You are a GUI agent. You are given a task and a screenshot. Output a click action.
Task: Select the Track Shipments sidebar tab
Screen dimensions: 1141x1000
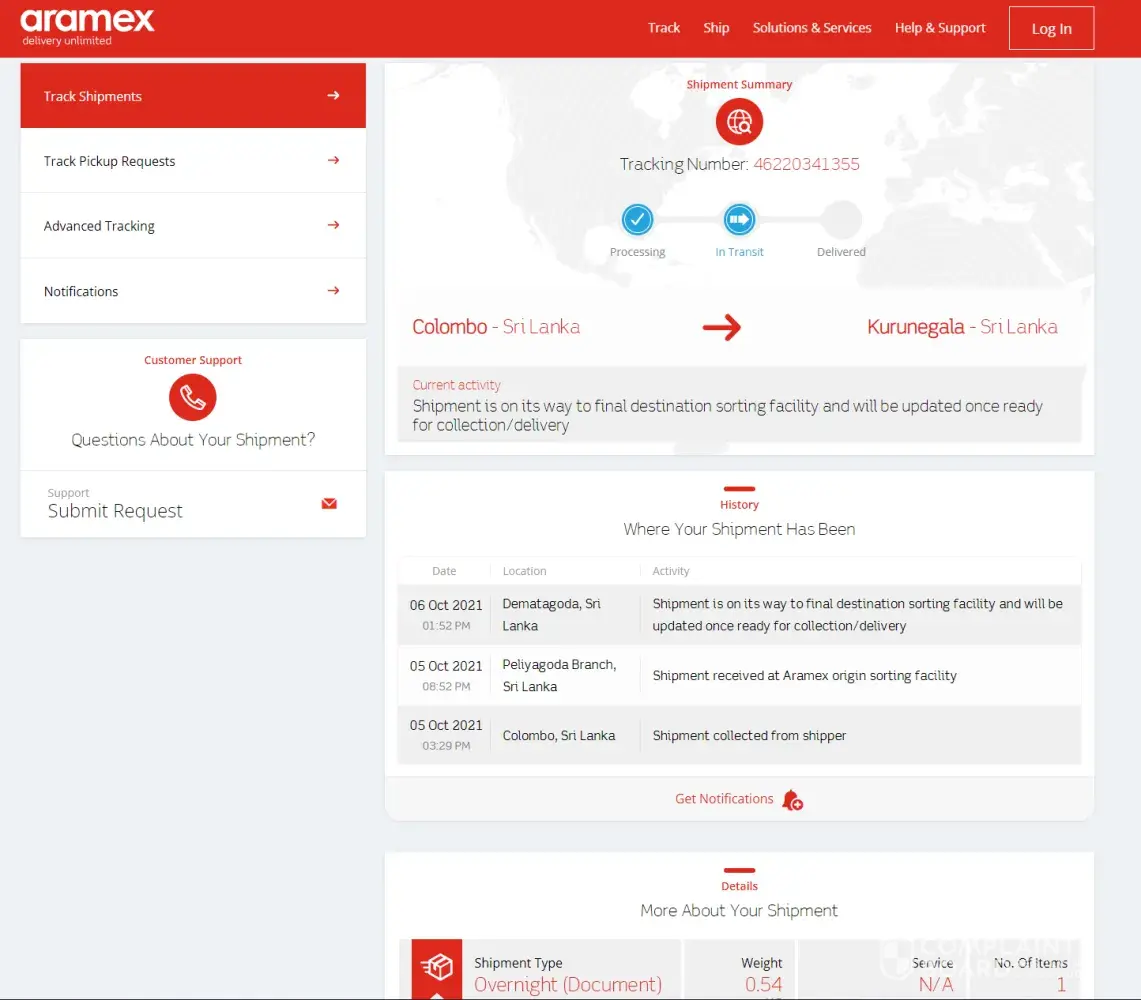click(x=193, y=96)
